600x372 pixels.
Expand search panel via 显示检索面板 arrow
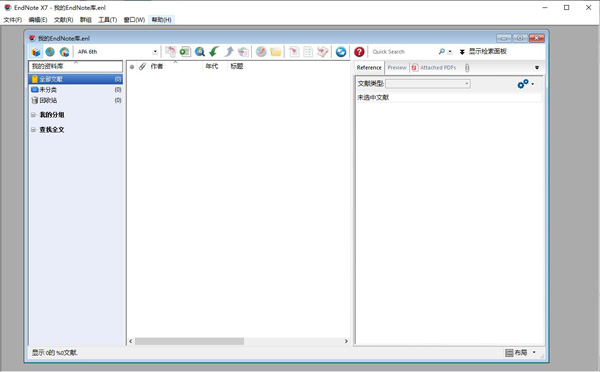(x=462, y=52)
